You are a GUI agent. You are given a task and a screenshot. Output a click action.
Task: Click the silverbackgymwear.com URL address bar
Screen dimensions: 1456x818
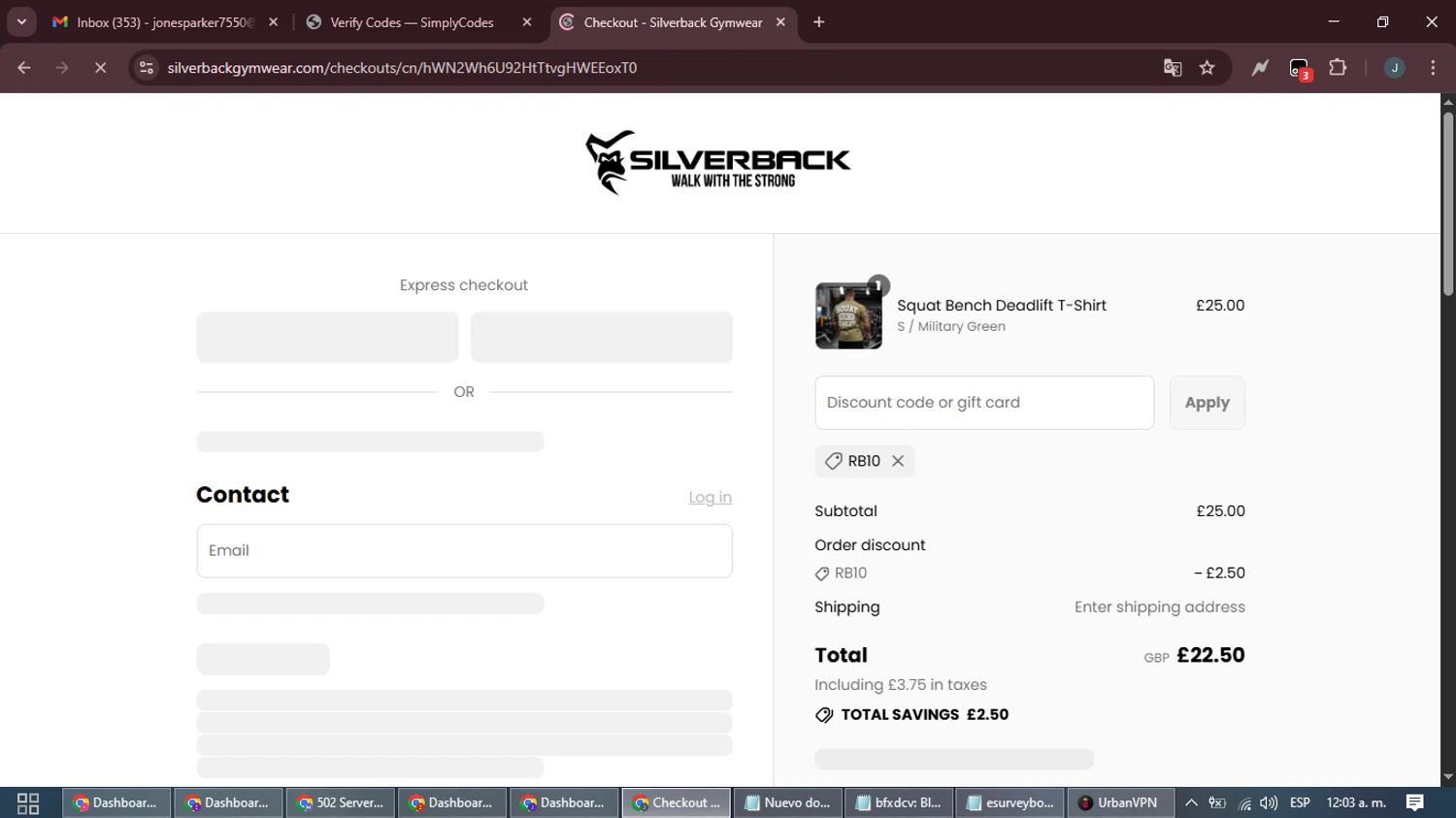coord(402,68)
